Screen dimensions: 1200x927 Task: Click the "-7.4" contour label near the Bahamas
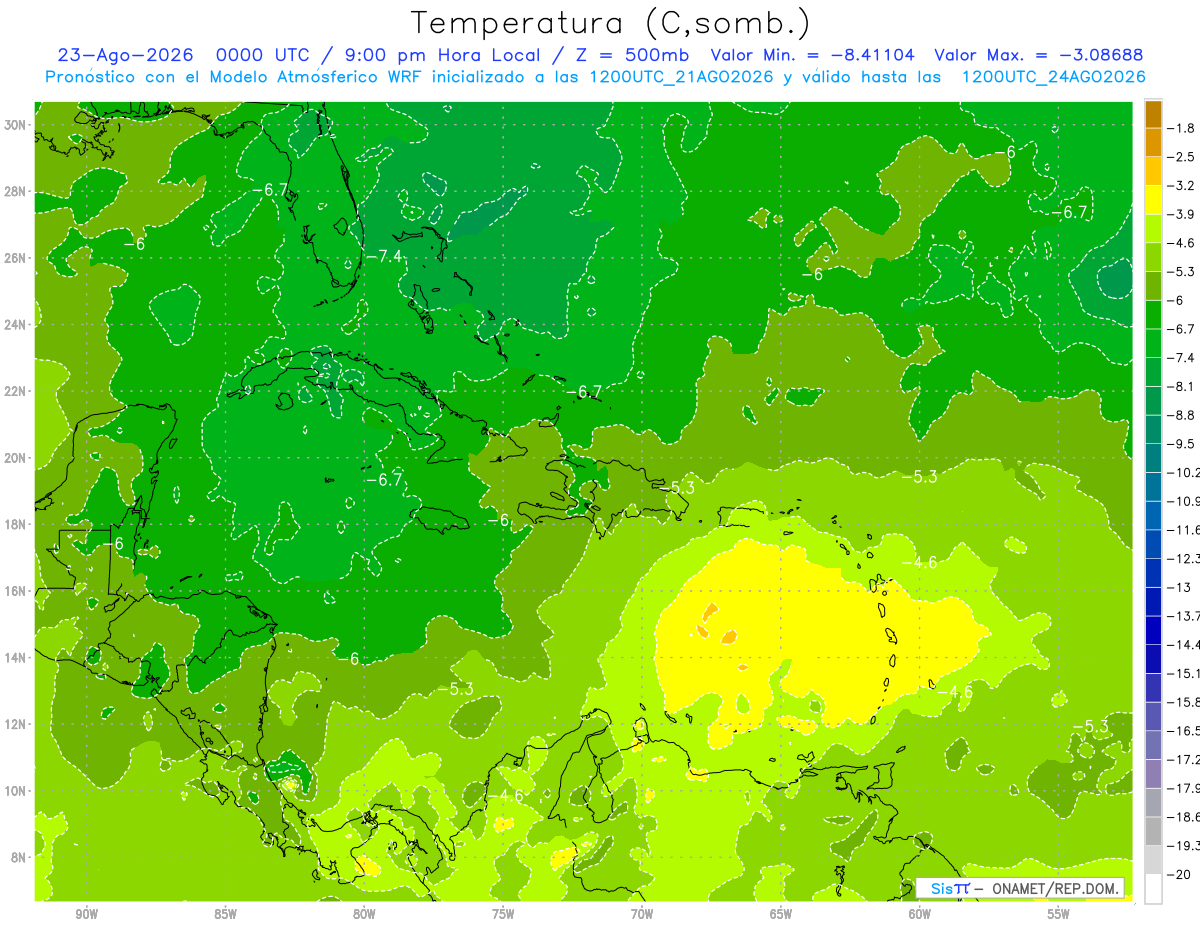(x=383, y=257)
